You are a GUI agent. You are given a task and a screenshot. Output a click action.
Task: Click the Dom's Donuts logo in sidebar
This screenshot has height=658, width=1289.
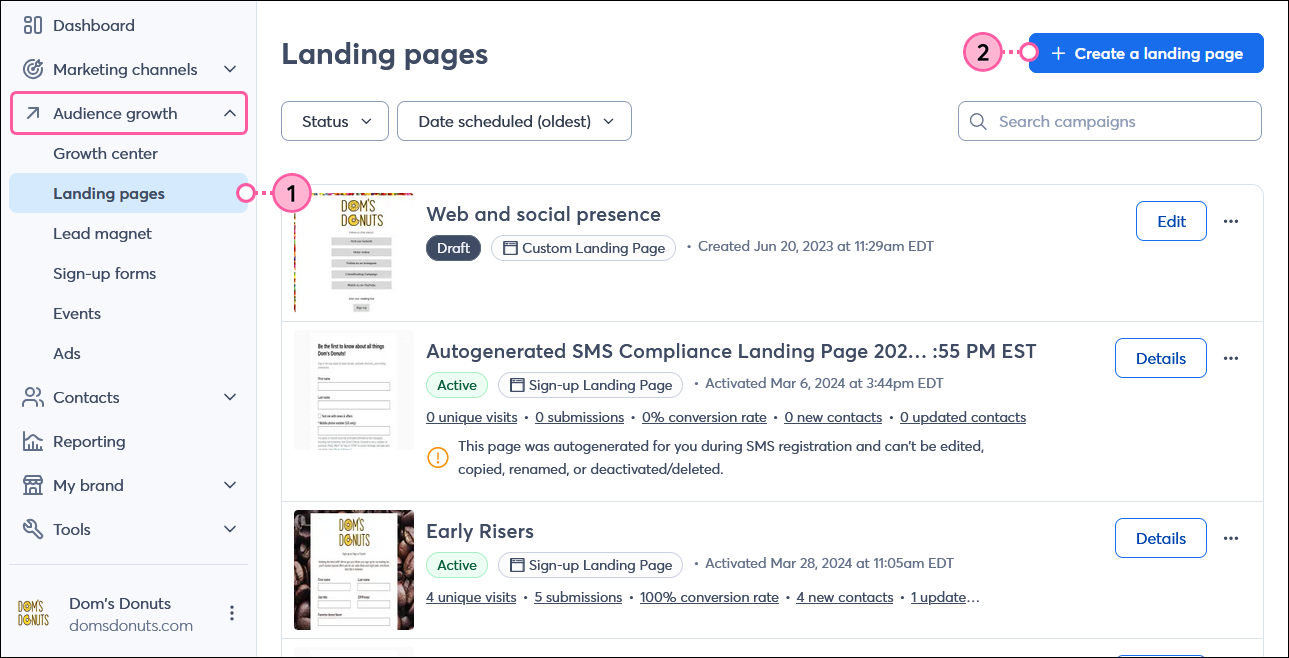pyautogui.click(x=33, y=613)
